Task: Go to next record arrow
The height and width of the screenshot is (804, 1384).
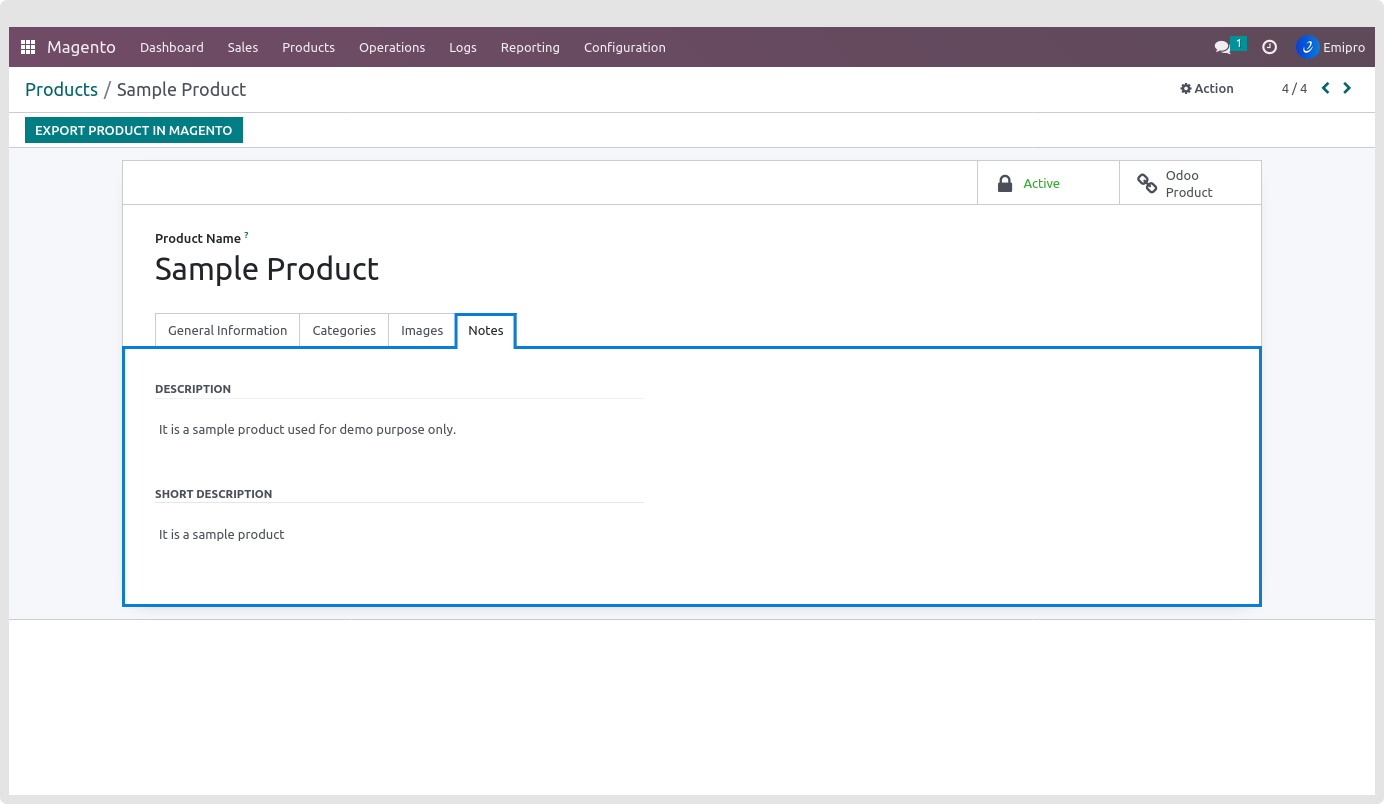Action: point(1347,88)
